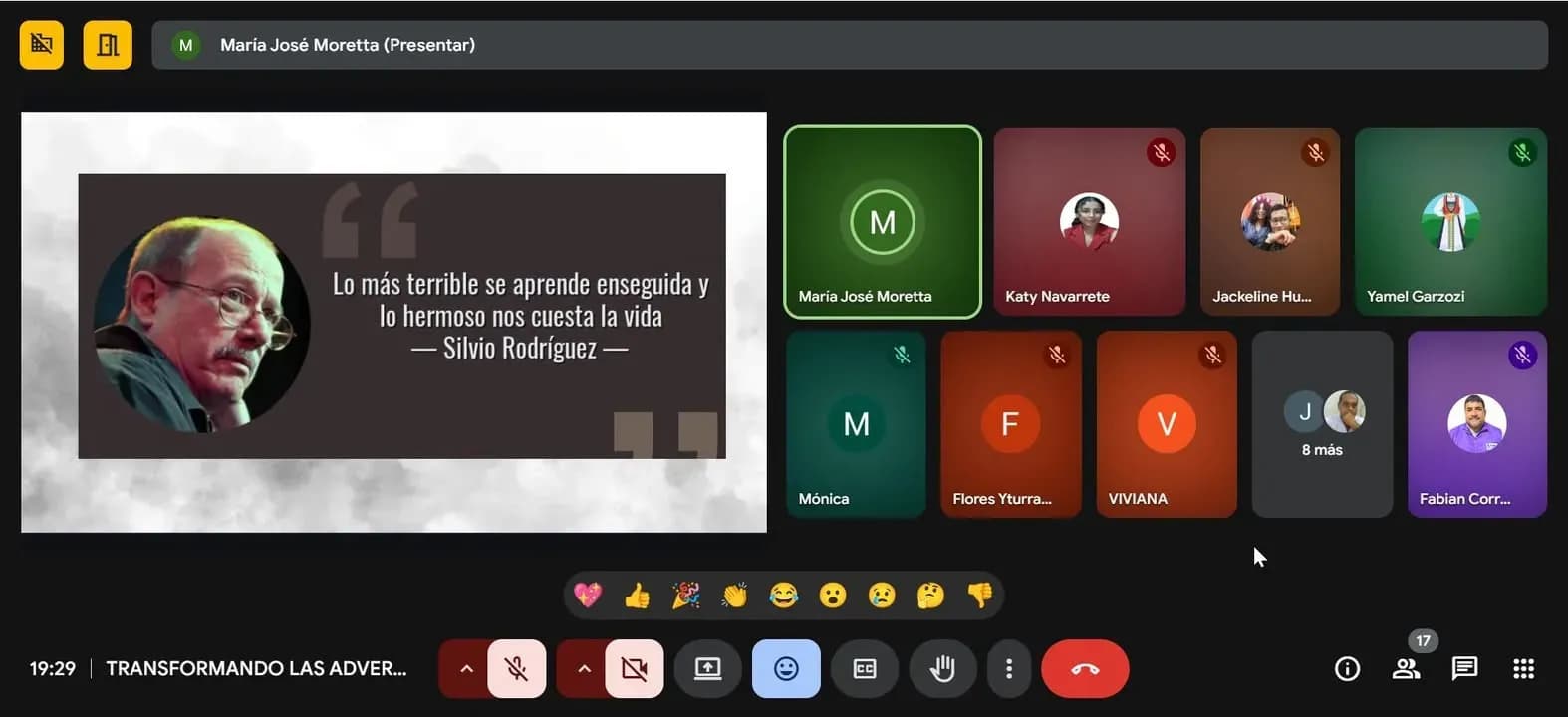The width and height of the screenshot is (1568, 717).
Task: Select the Mónica participant tile
Action: (x=856, y=424)
